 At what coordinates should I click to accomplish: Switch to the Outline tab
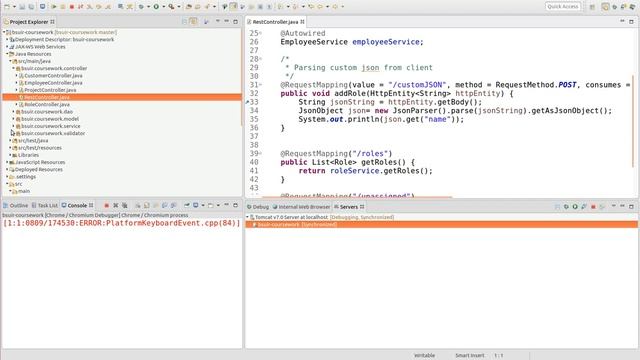(x=16, y=205)
